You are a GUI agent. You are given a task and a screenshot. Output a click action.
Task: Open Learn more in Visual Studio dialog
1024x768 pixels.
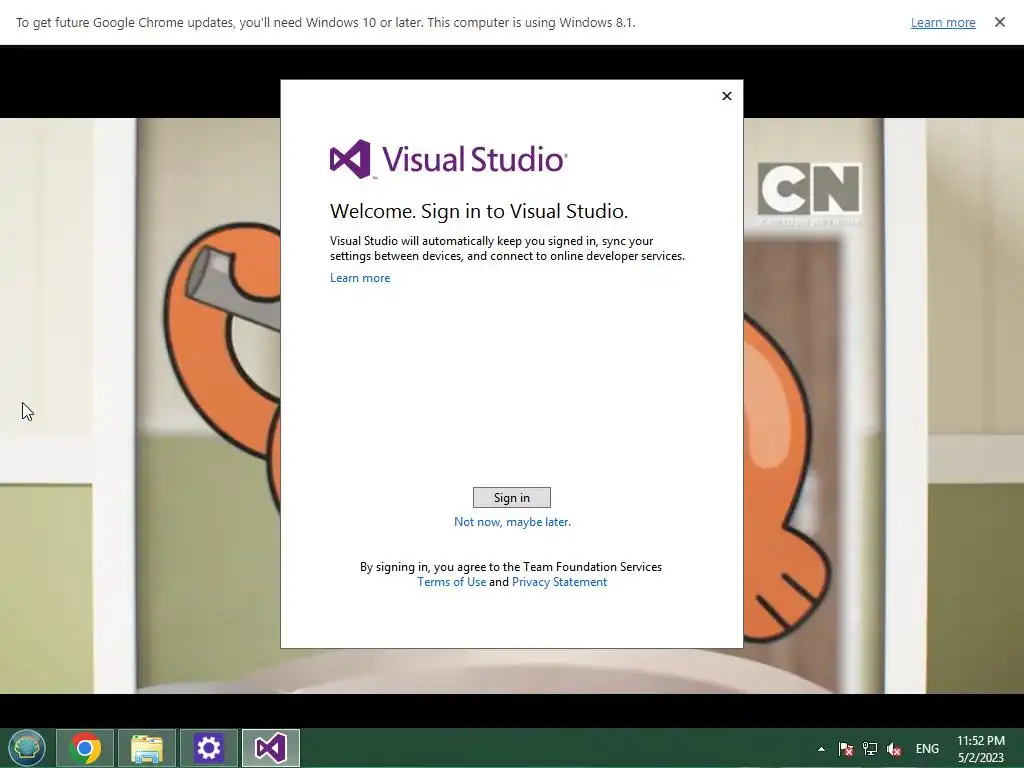(360, 278)
